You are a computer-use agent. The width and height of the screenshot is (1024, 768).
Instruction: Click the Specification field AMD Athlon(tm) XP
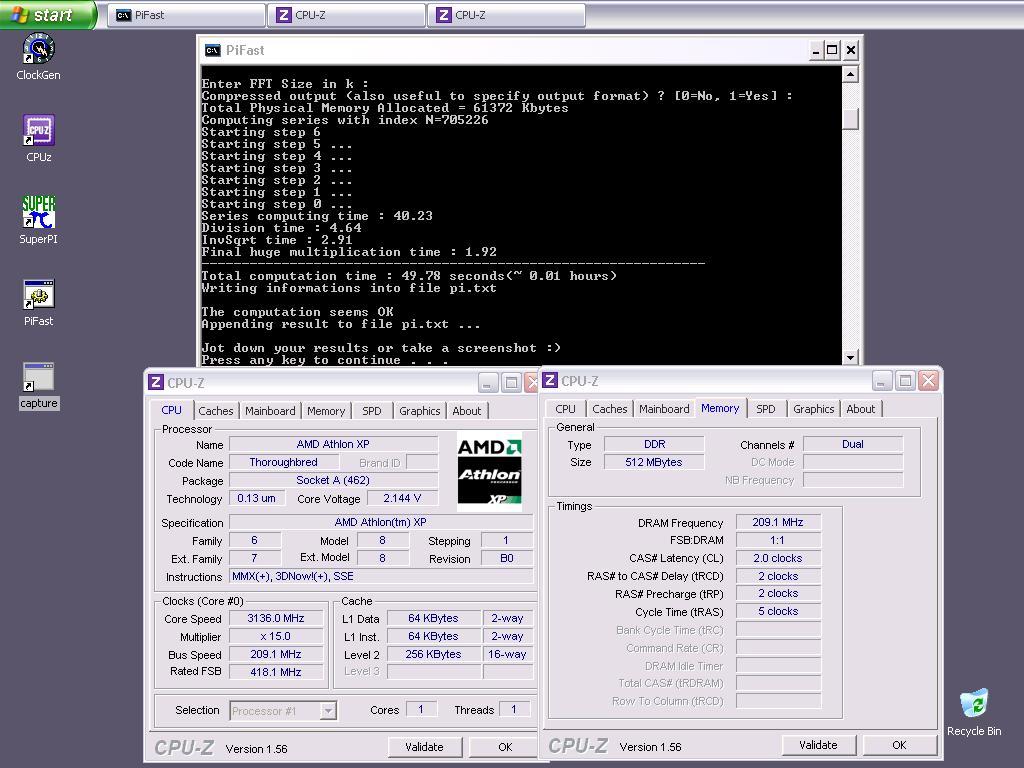coord(381,522)
